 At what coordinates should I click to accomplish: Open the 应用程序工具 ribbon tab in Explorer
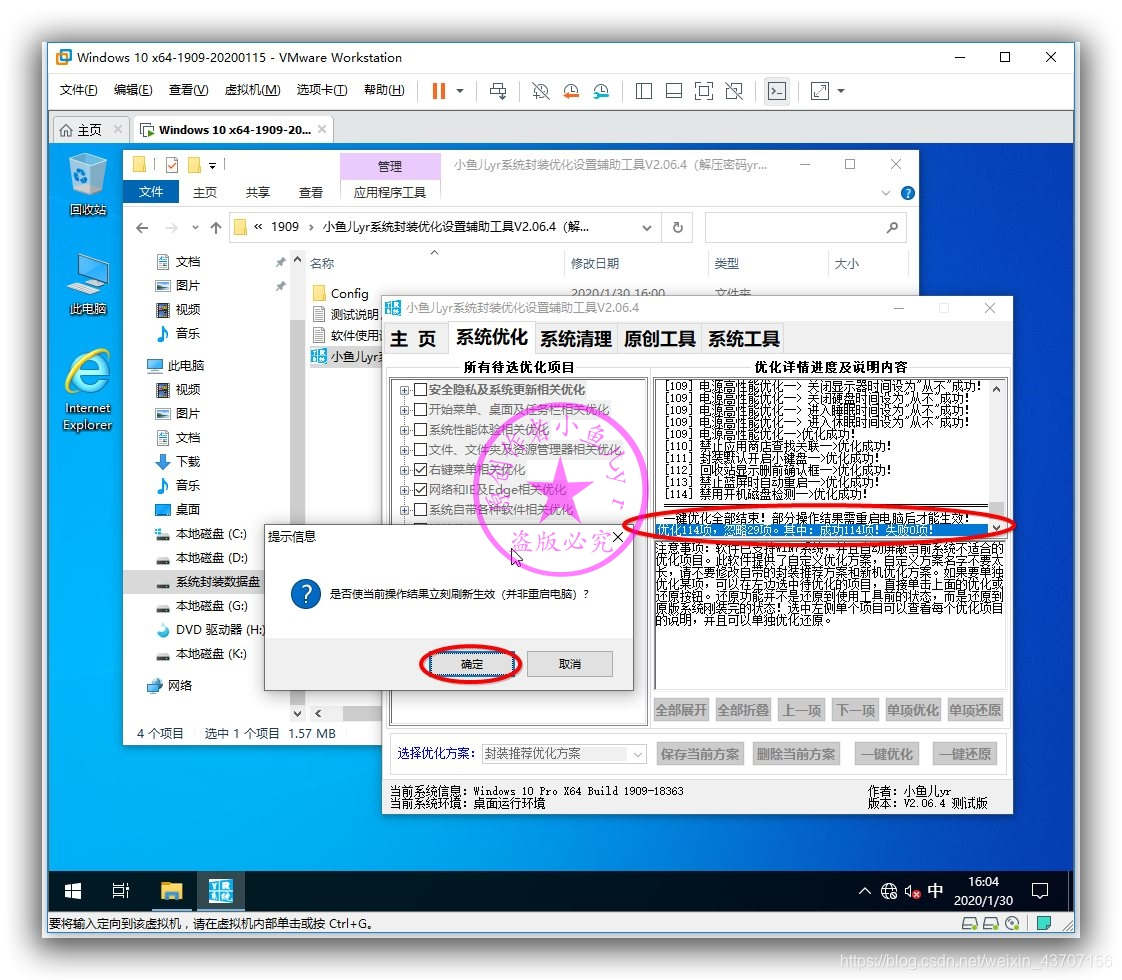[389, 192]
